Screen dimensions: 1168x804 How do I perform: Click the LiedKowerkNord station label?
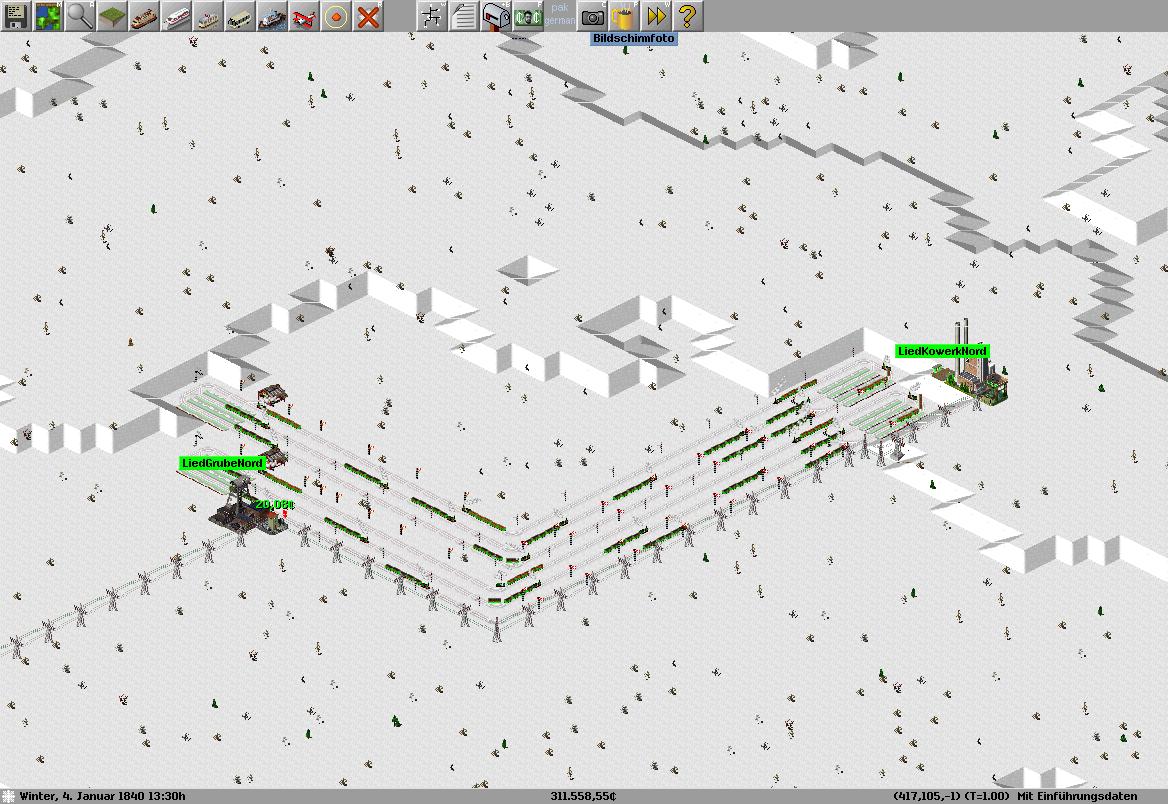[942, 351]
